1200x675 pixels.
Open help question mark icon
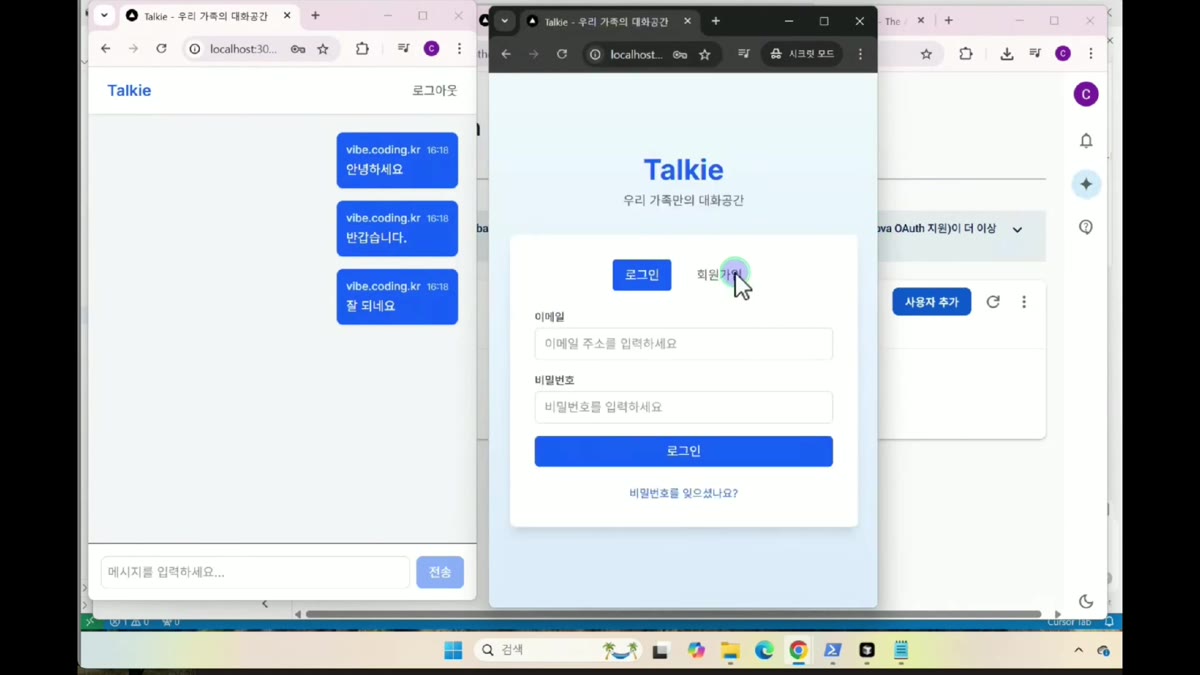click(1086, 227)
